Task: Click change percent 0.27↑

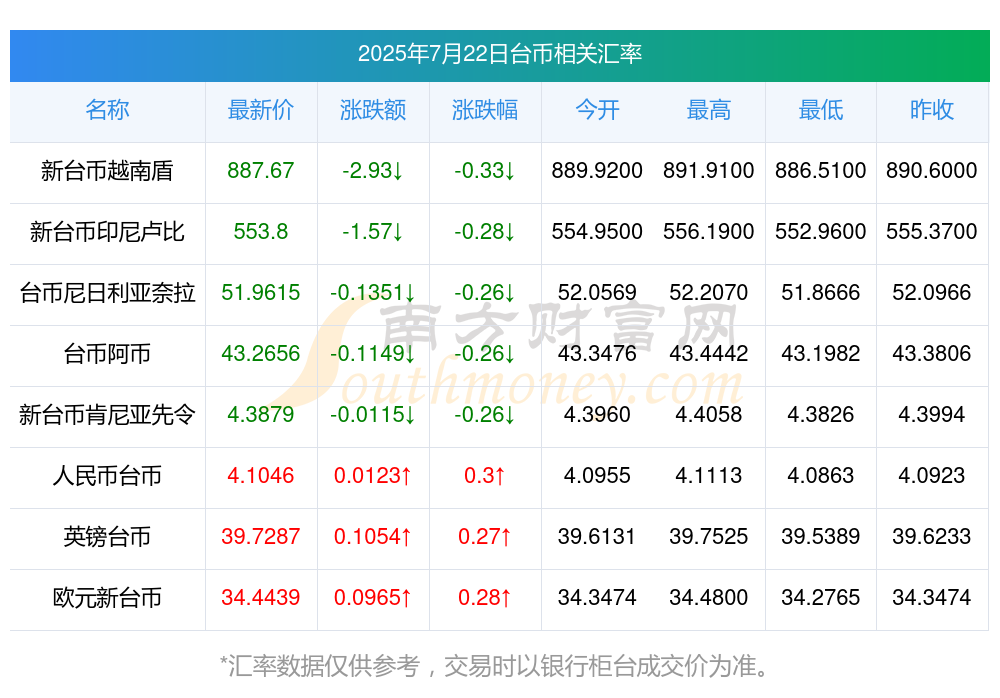Action: click(485, 537)
